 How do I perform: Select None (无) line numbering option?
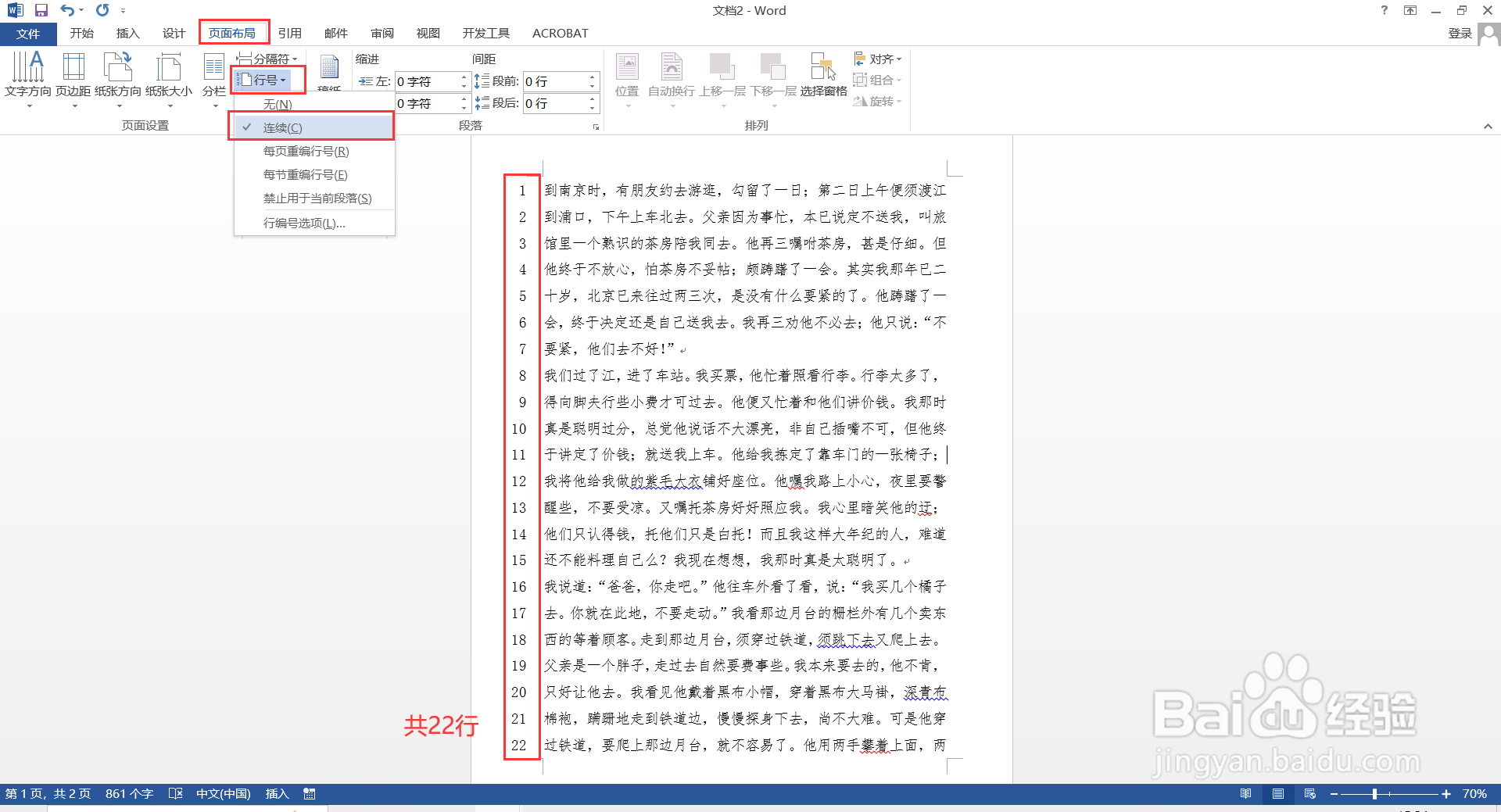click(x=314, y=104)
